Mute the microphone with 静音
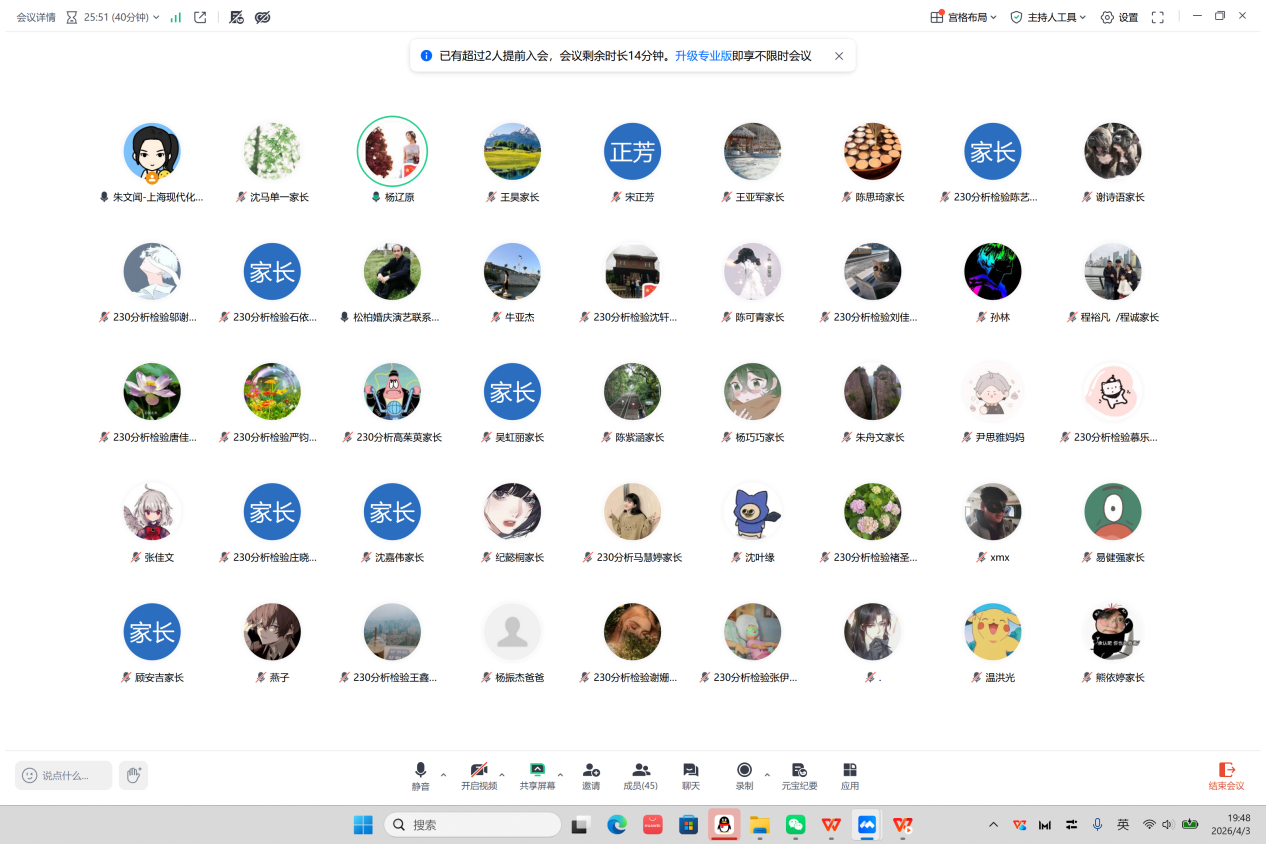The height and width of the screenshot is (844, 1266). (420, 775)
